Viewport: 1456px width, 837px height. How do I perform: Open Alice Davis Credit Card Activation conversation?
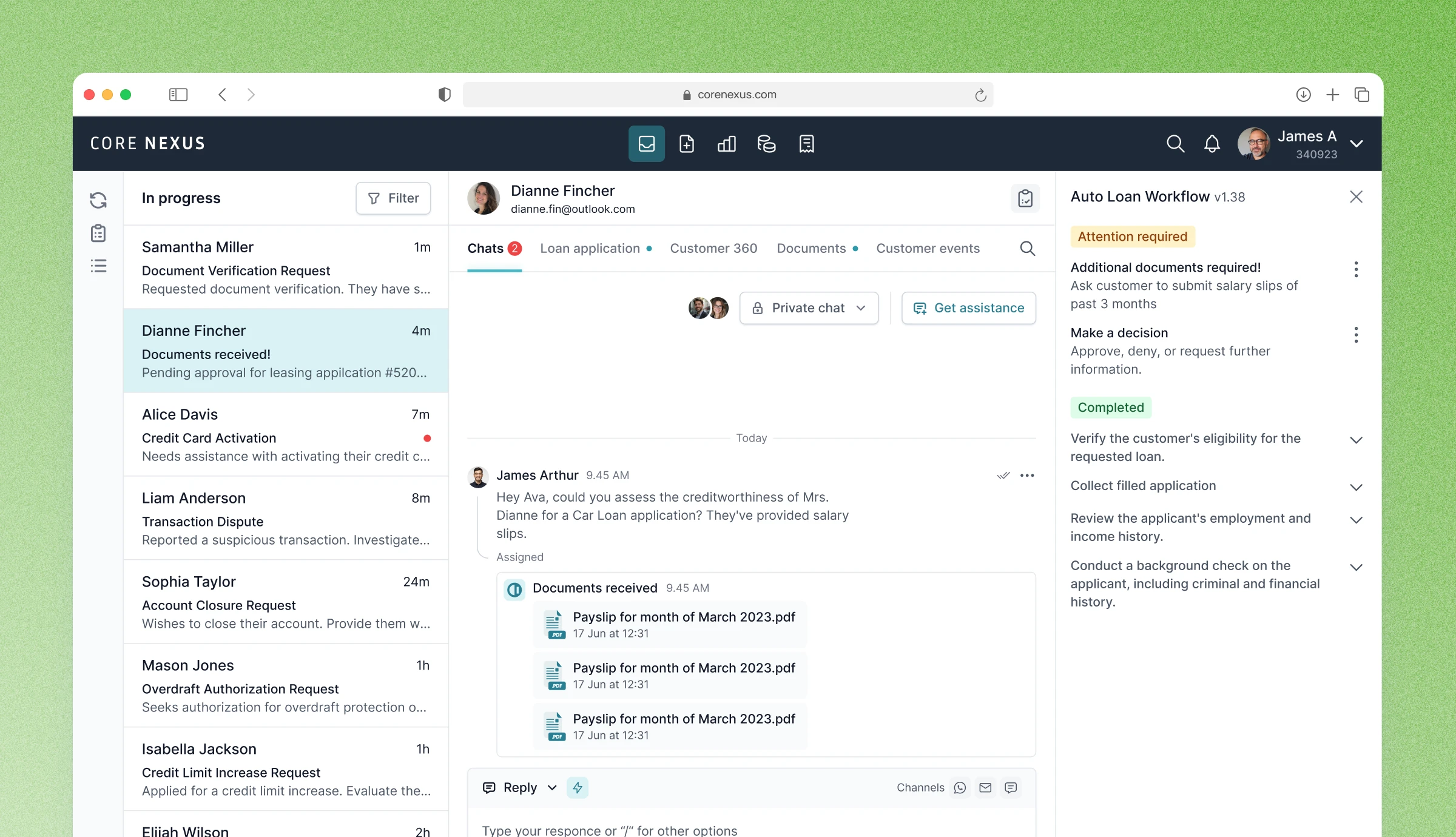point(286,435)
